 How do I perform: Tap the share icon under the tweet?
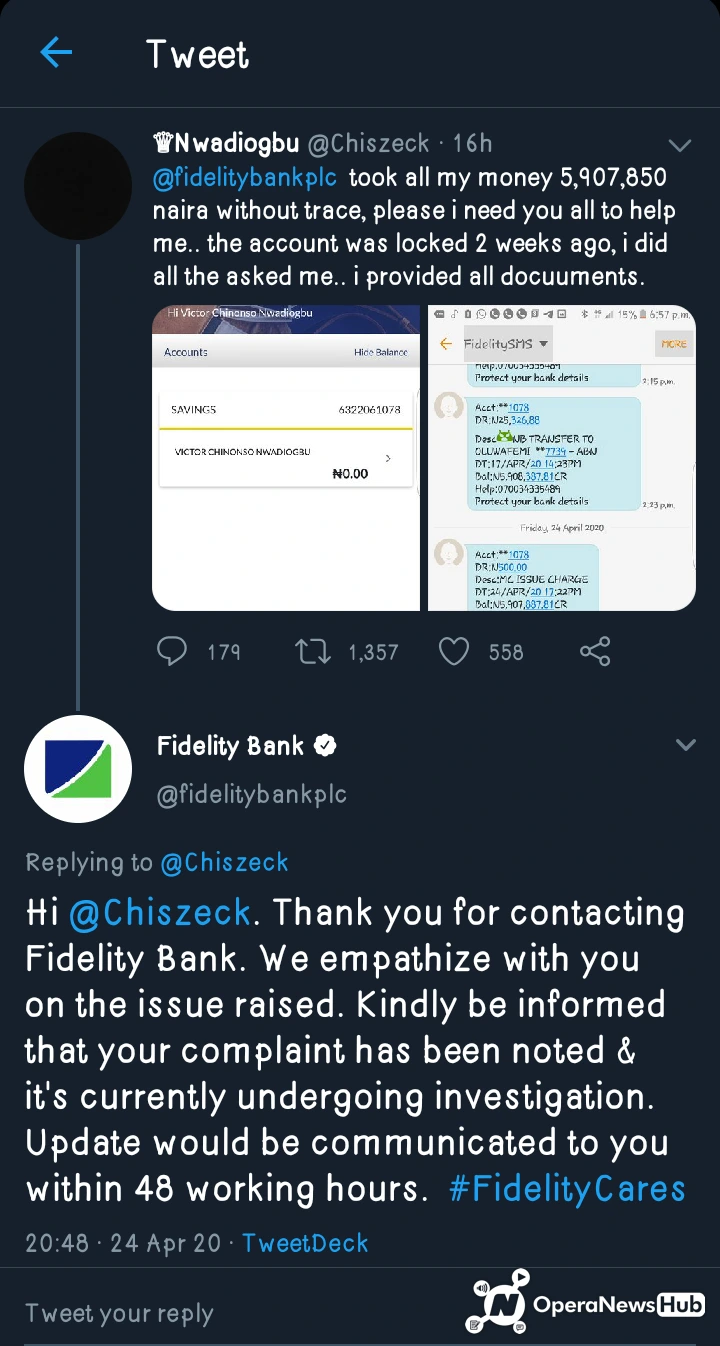(x=595, y=652)
